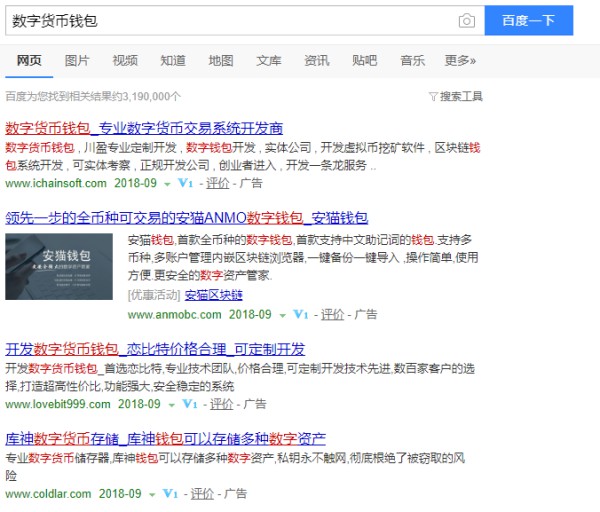Screen dimensions: 600x512
Task: Click the www.lovebit999.com URL
Action: point(58,404)
